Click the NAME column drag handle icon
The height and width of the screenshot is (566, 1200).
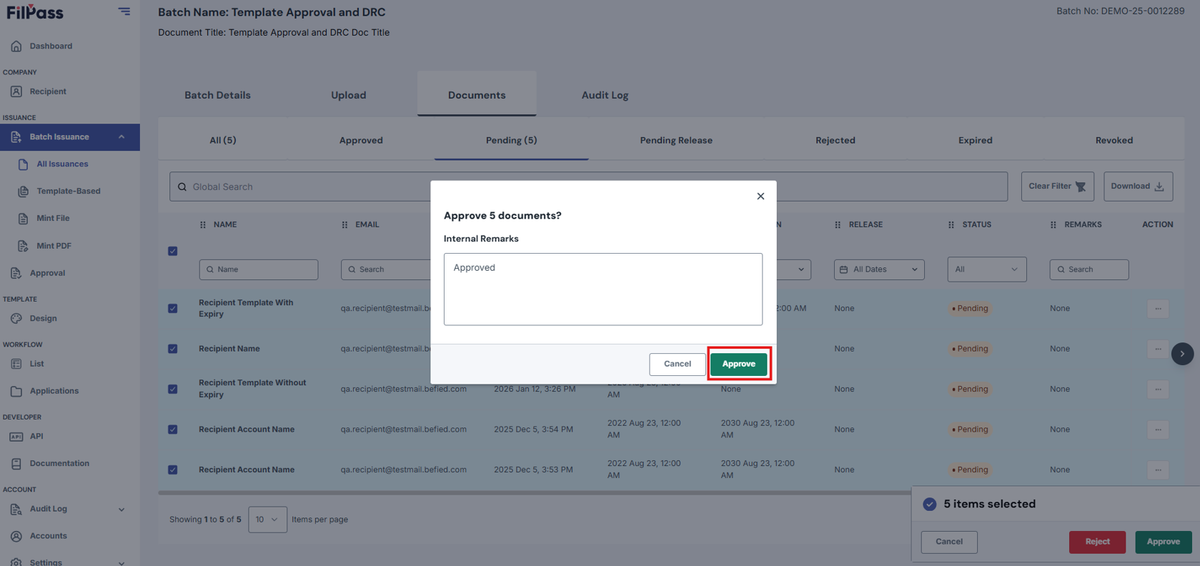pos(204,225)
